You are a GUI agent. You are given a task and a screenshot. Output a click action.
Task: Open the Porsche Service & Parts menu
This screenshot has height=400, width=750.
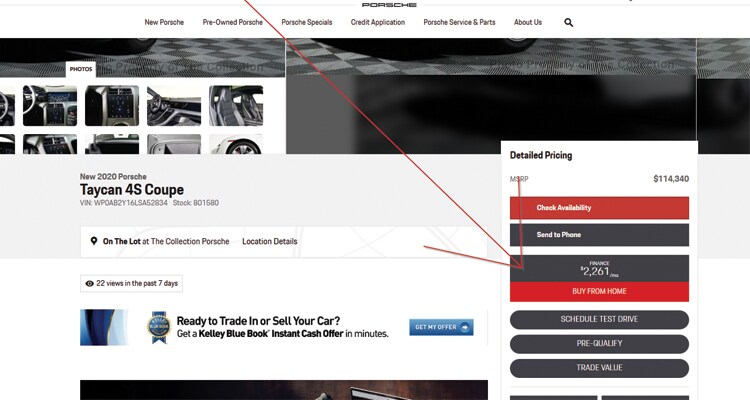(459, 22)
